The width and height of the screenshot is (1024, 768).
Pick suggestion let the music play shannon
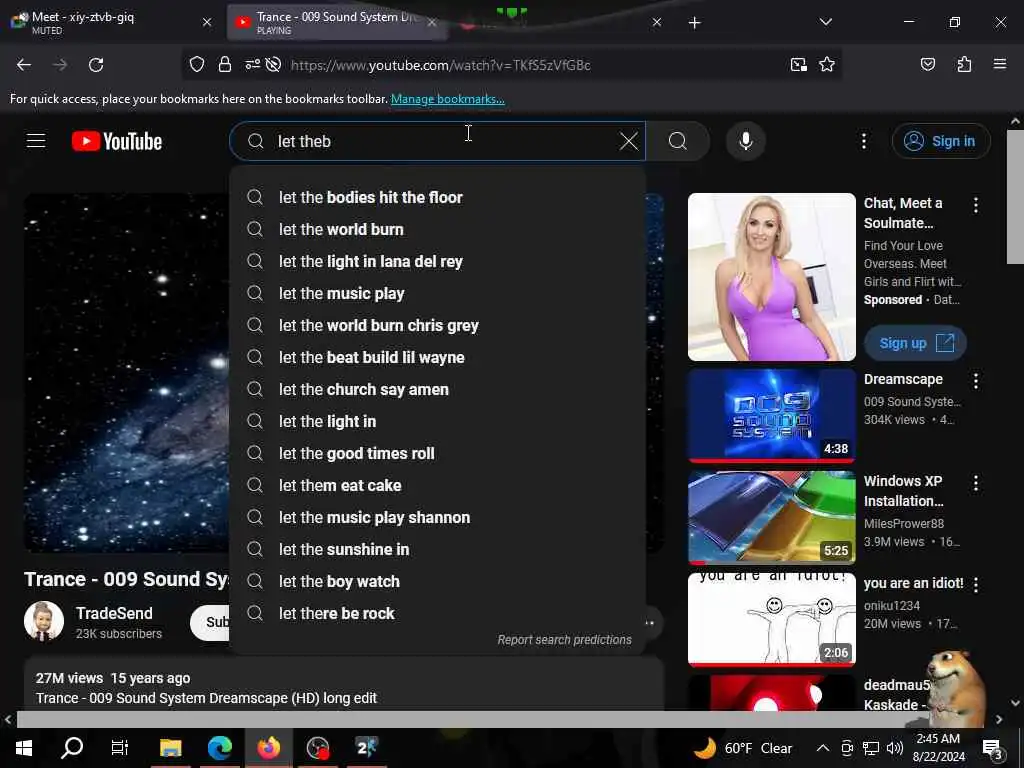pyautogui.click(x=438, y=517)
